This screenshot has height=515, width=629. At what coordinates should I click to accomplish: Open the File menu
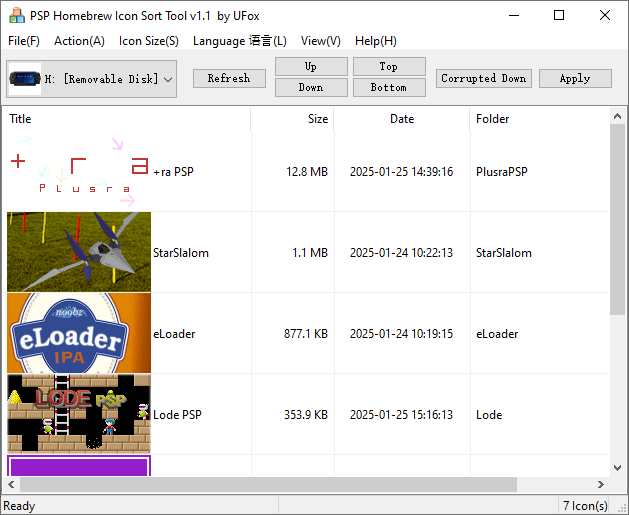[24, 41]
